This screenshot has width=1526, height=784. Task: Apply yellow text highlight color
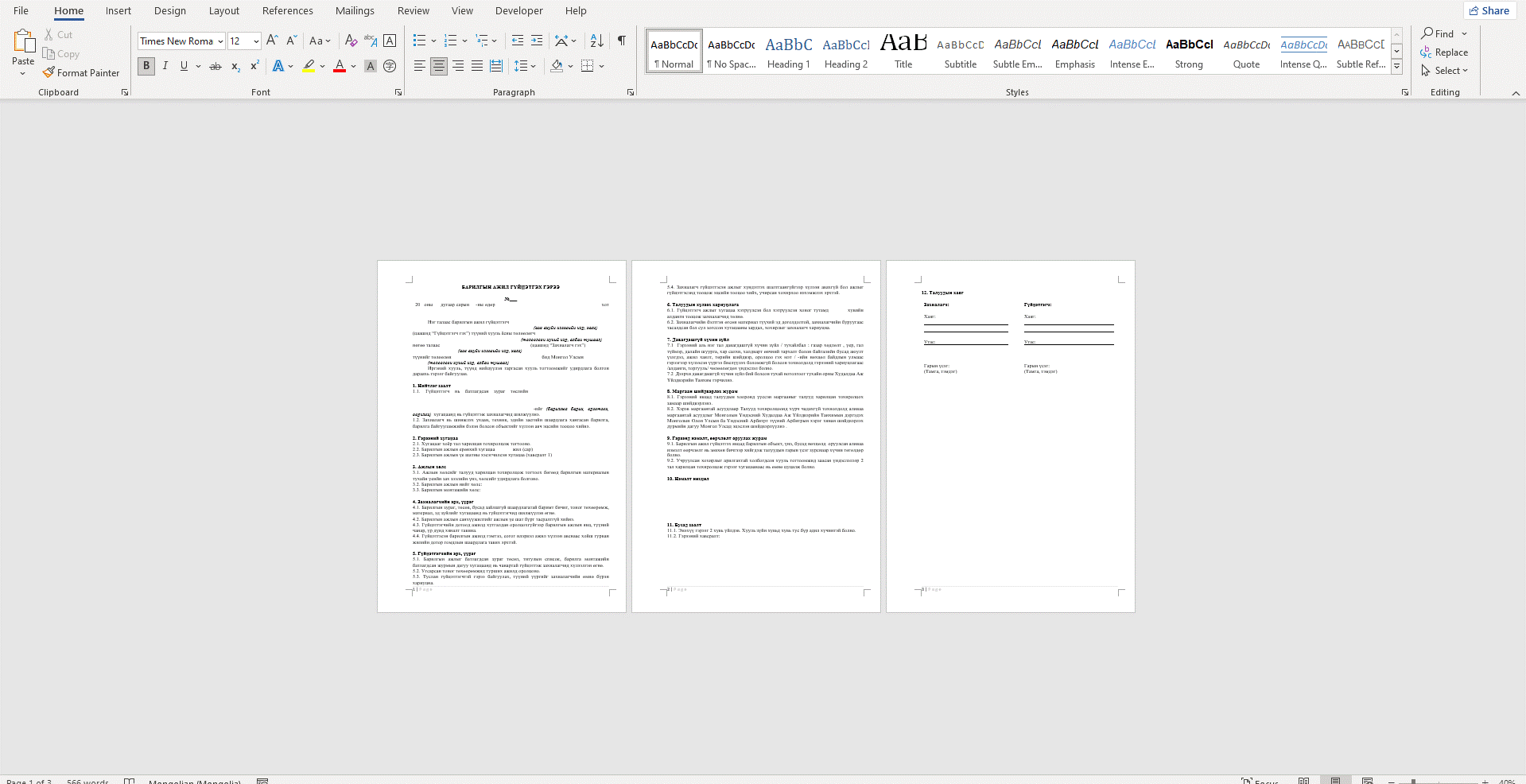[309, 66]
